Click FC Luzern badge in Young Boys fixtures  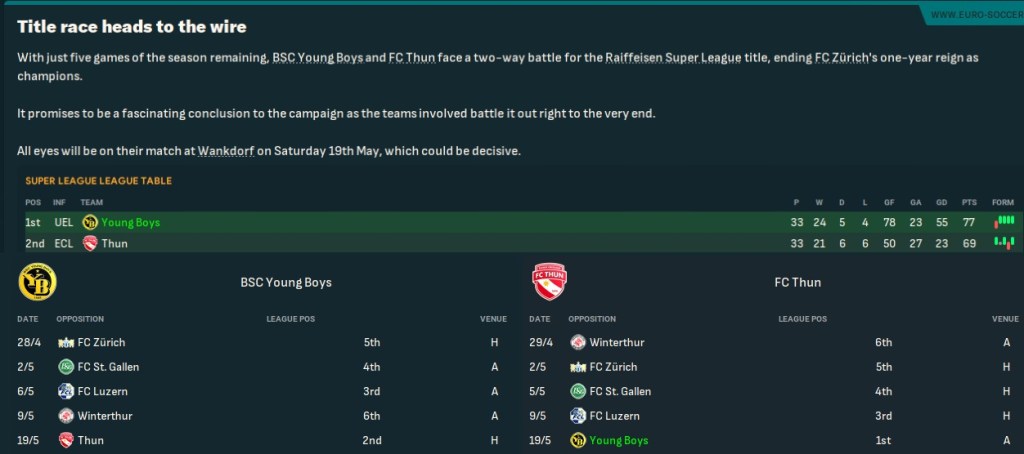click(x=66, y=391)
